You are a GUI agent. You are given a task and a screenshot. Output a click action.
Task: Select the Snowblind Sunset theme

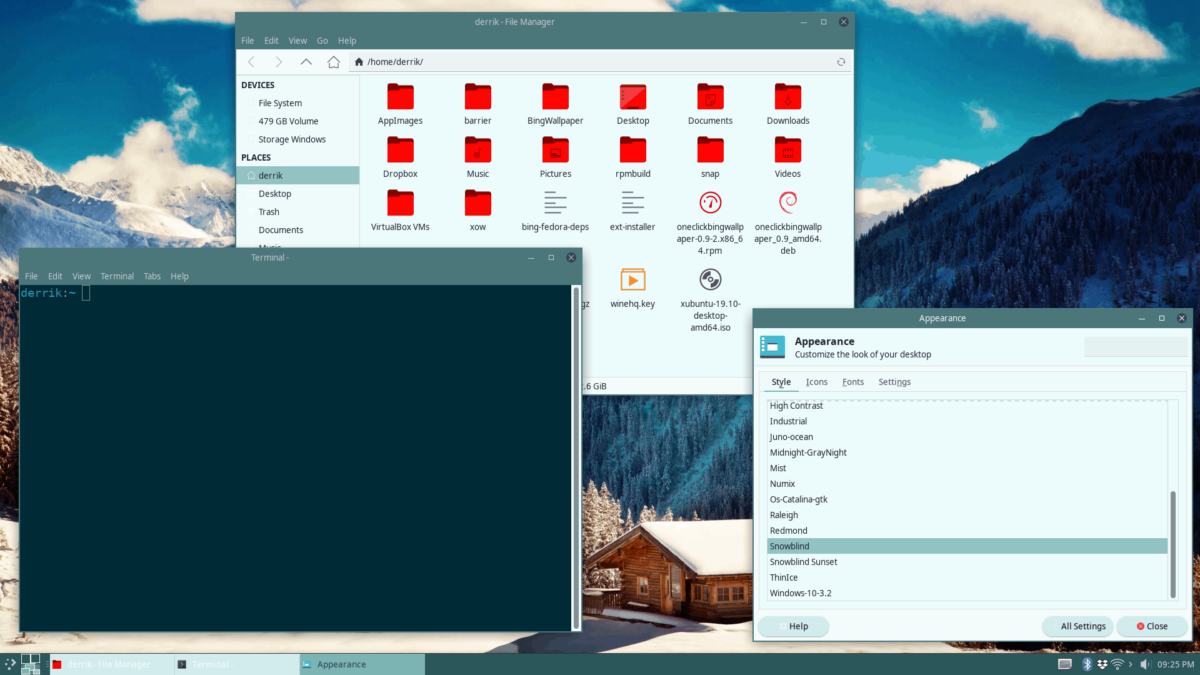(x=803, y=562)
